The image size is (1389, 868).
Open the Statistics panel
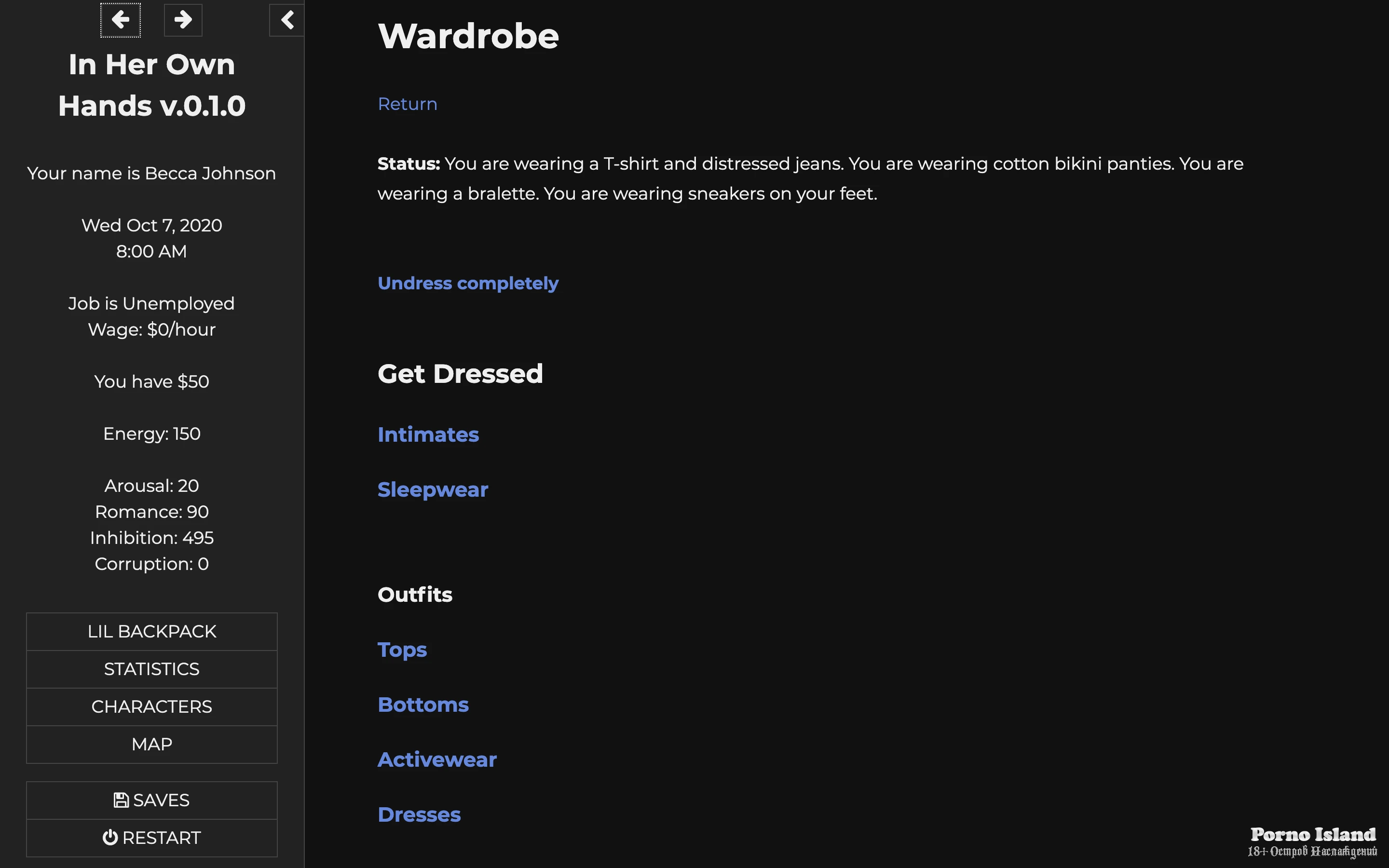point(151,669)
